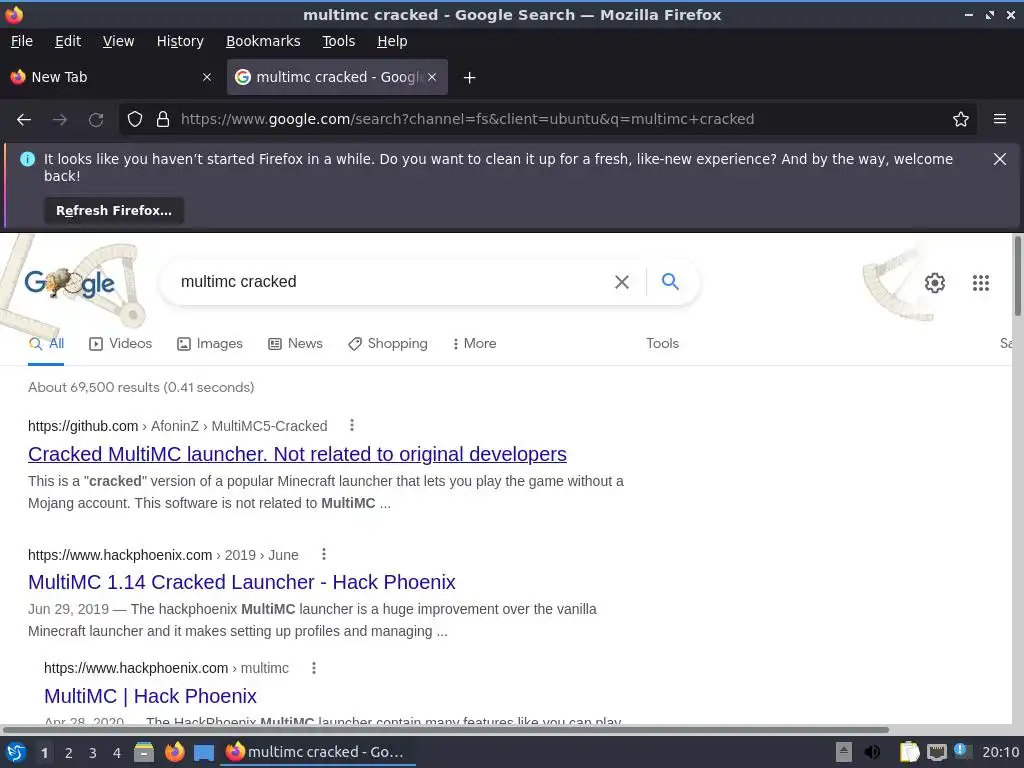Dismiss the Firefox refresh notification bar
This screenshot has width=1024, height=768.
999,159
